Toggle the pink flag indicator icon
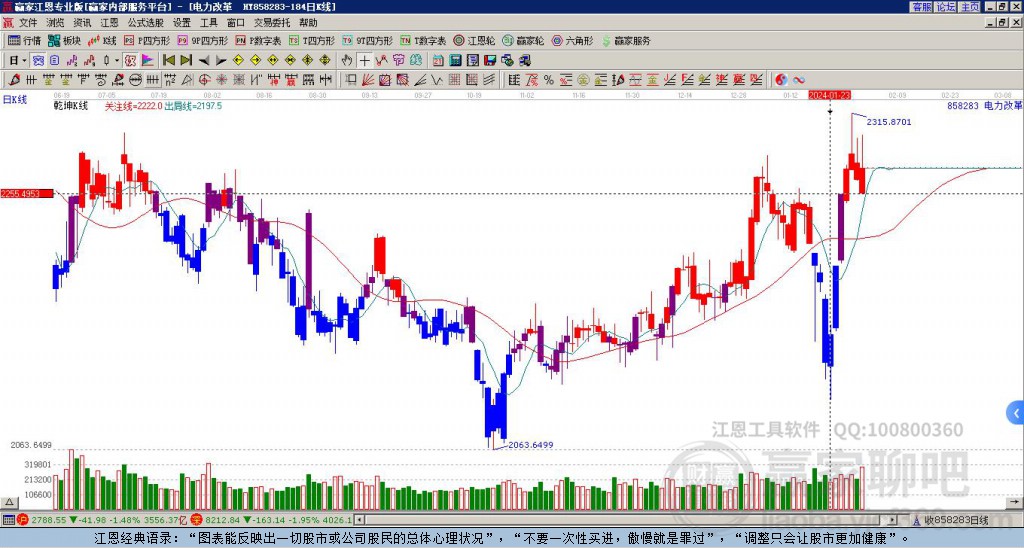This screenshot has width=1024, height=548. (148, 61)
